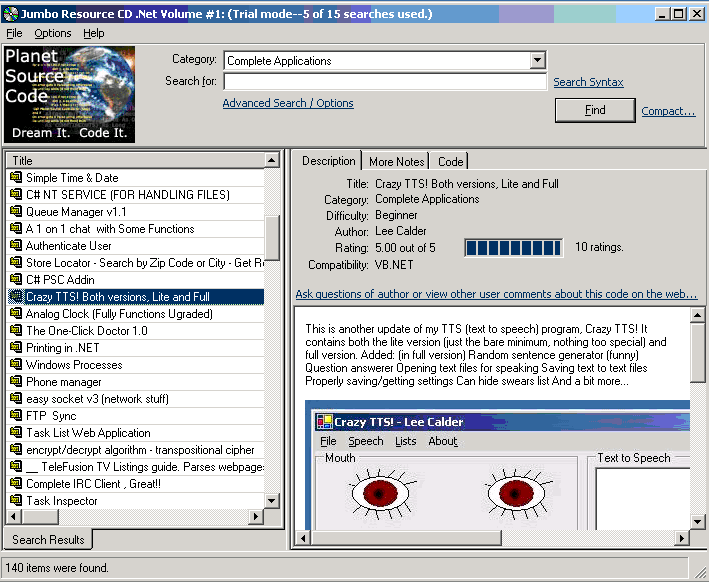Click the icon beside TeleFusion TV Listings guide
709x582 pixels.
click(16, 467)
